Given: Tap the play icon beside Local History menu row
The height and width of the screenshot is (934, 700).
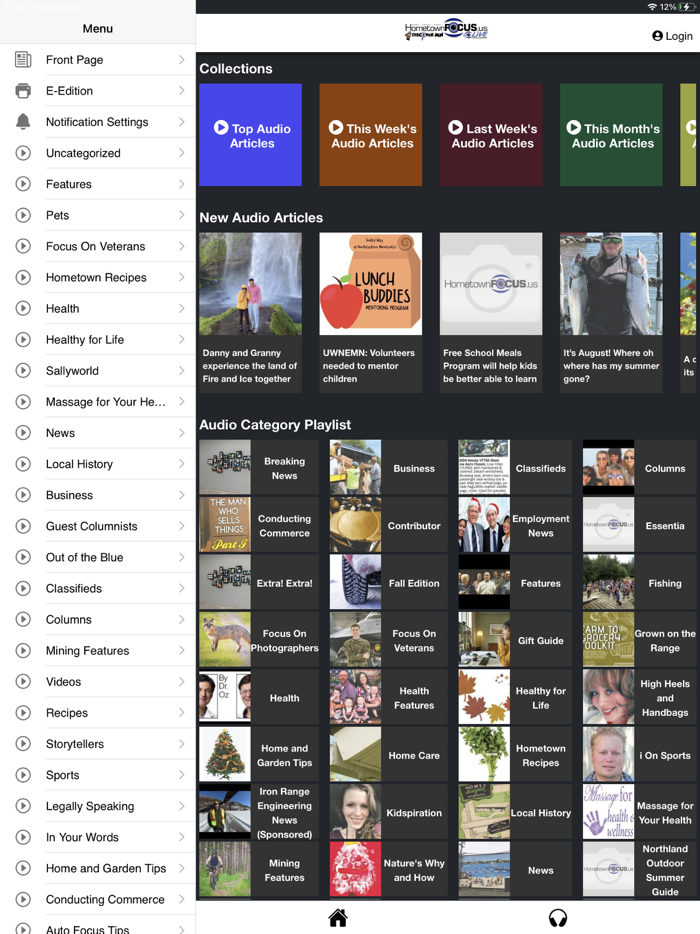Looking at the screenshot, I should tap(23, 464).
